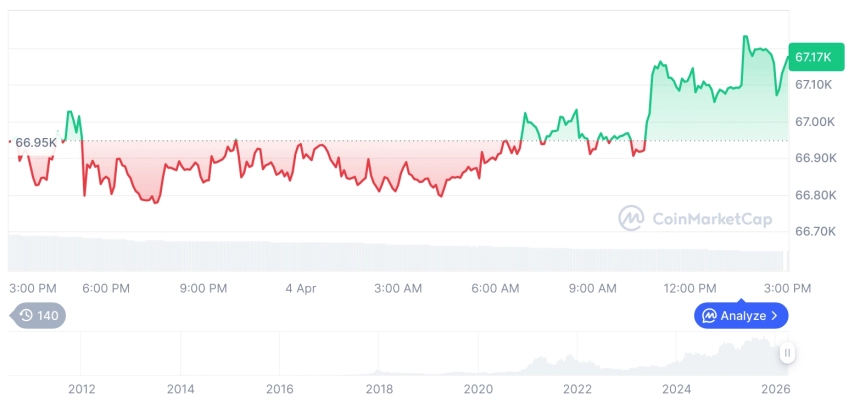Viewport: 860px width, 401px height.
Task: Select the 6:00 PM time axis label
Action: coord(106,288)
